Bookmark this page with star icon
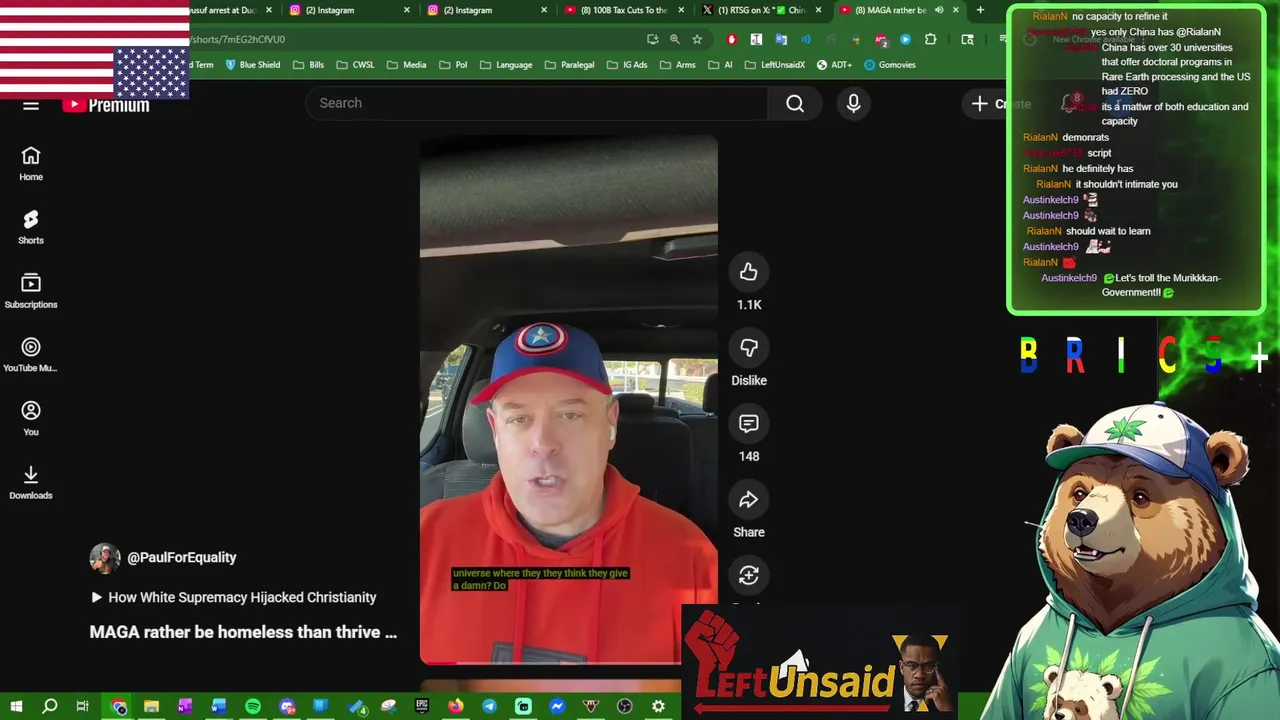Screen dimensions: 1280x720 [697, 39]
